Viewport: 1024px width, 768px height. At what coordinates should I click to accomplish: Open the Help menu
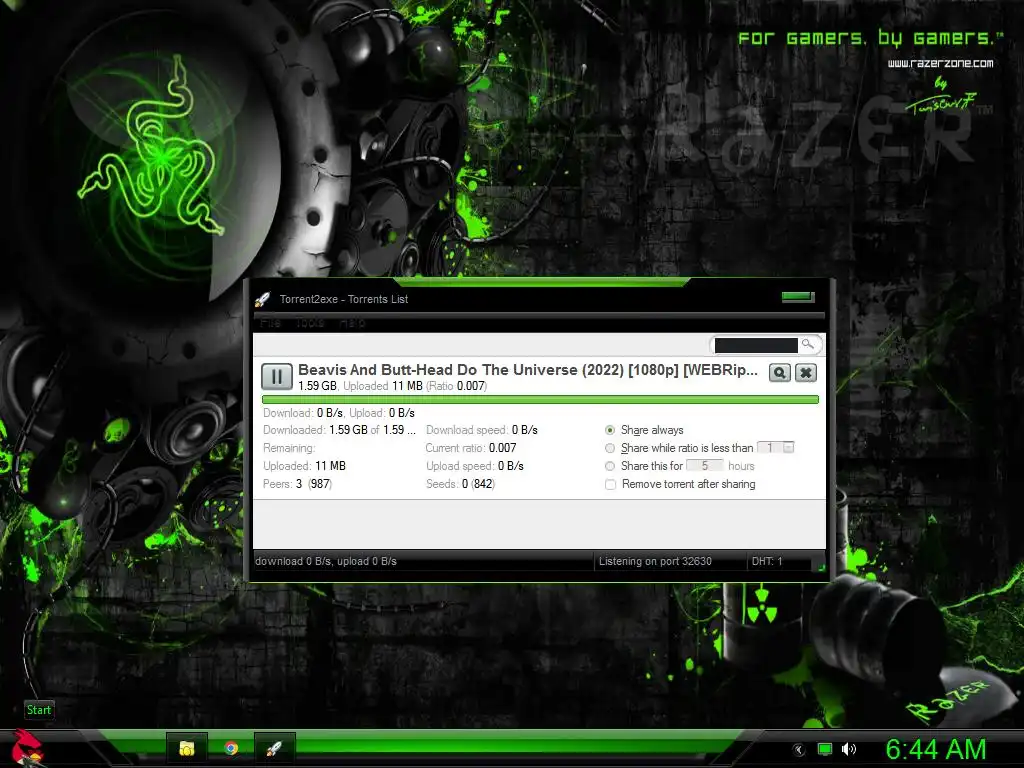pyautogui.click(x=352, y=323)
